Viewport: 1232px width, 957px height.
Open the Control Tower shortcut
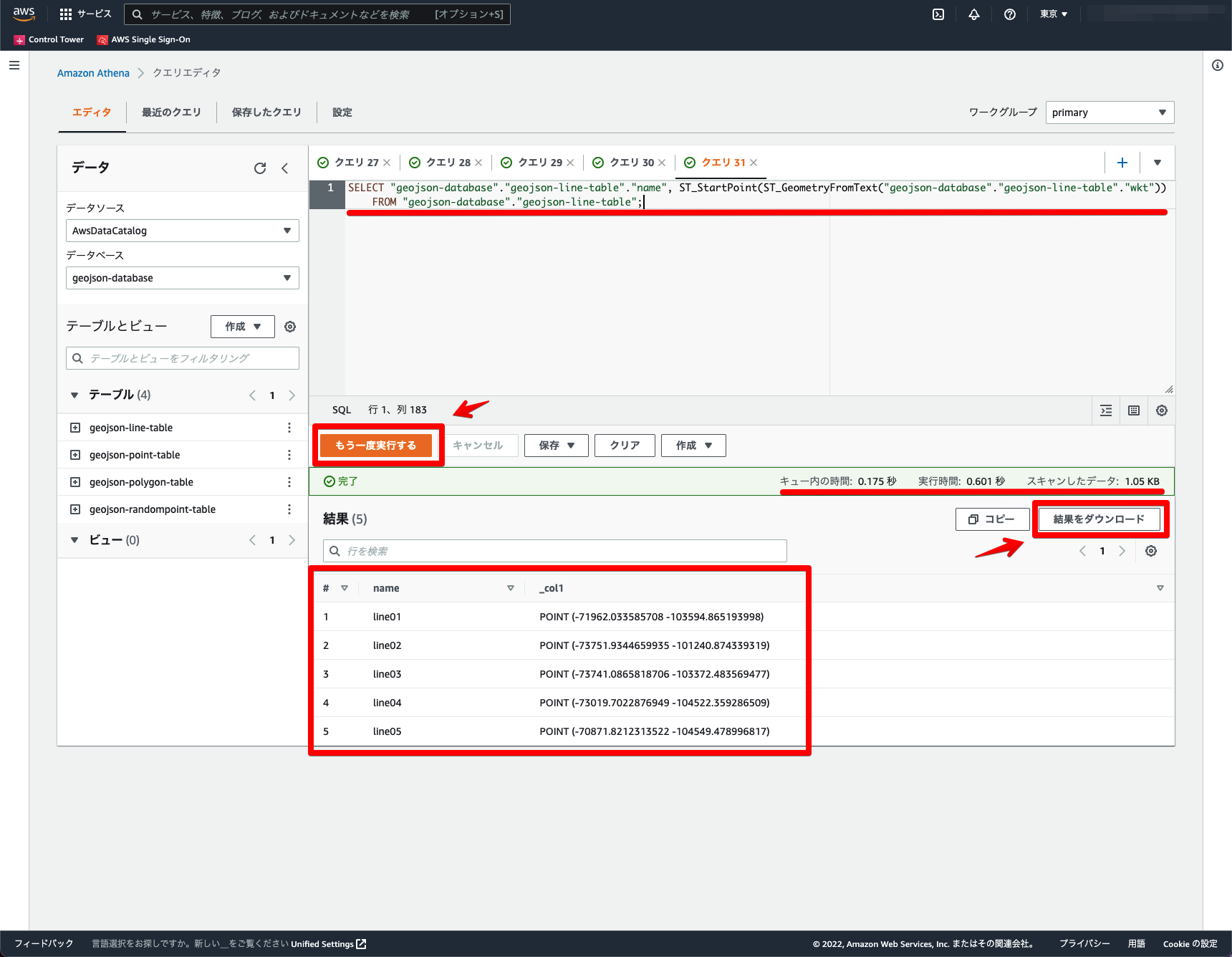pyautogui.click(x=49, y=39)
